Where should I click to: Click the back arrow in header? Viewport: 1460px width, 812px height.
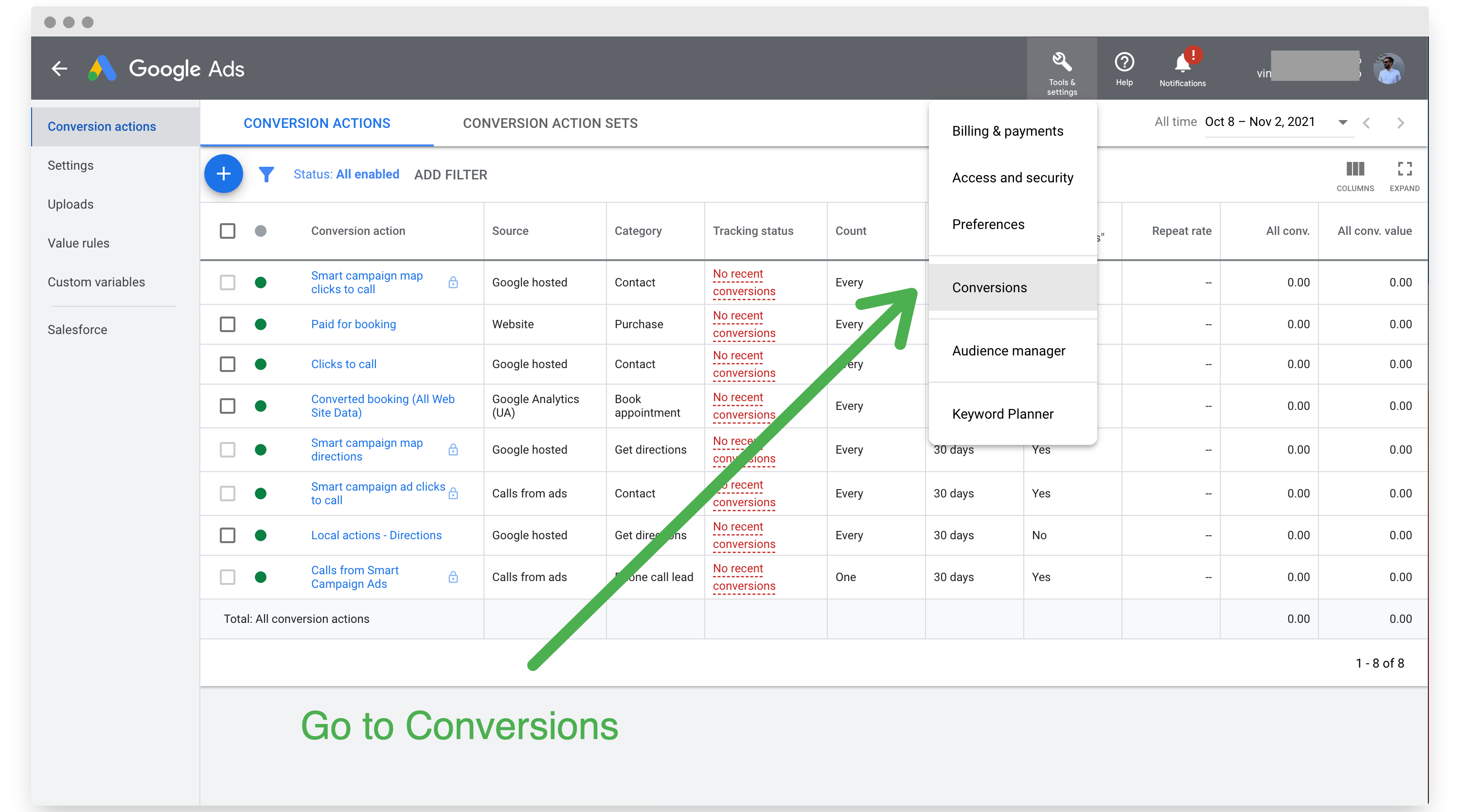coord(59,69)
